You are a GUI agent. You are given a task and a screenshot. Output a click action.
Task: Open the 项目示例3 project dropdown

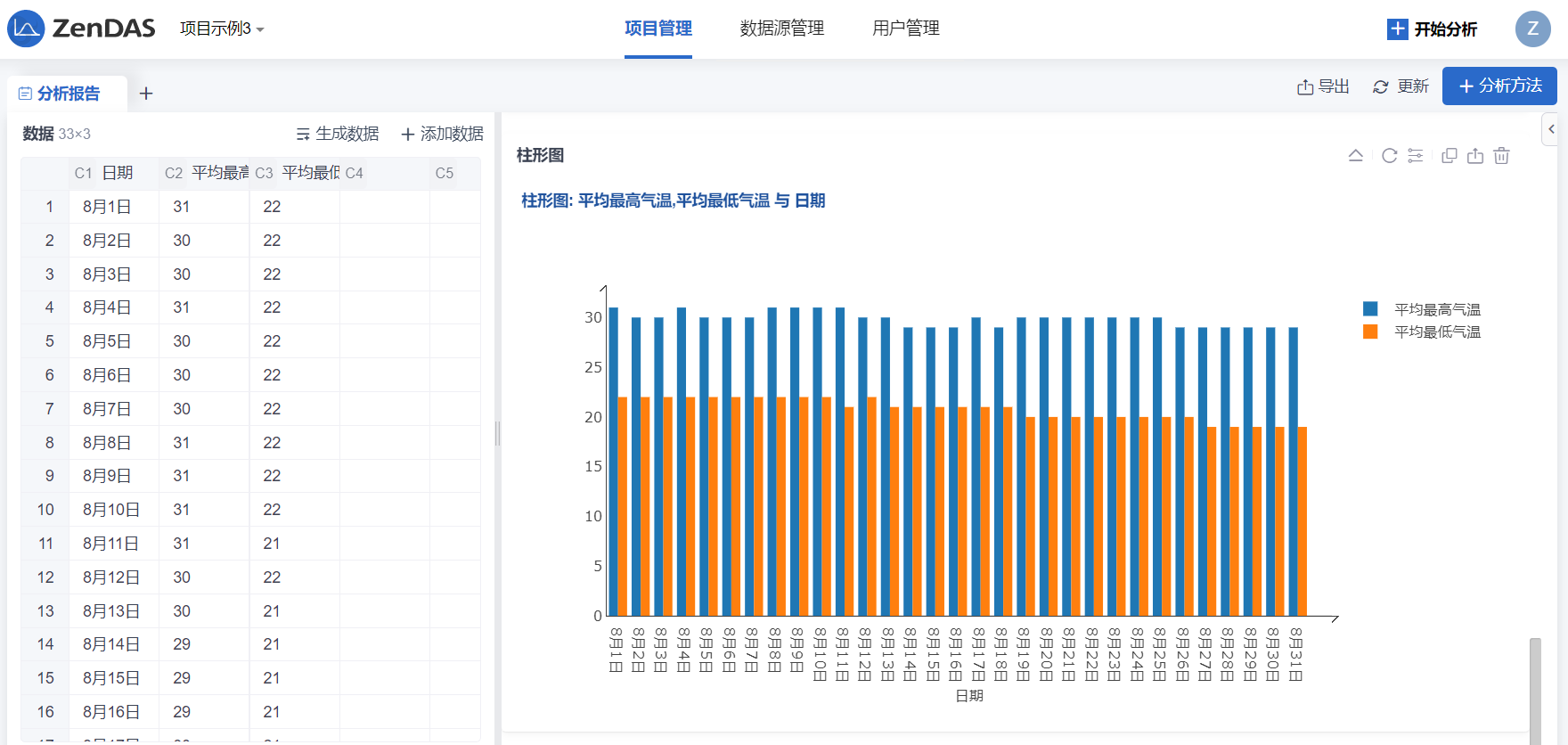222,29
